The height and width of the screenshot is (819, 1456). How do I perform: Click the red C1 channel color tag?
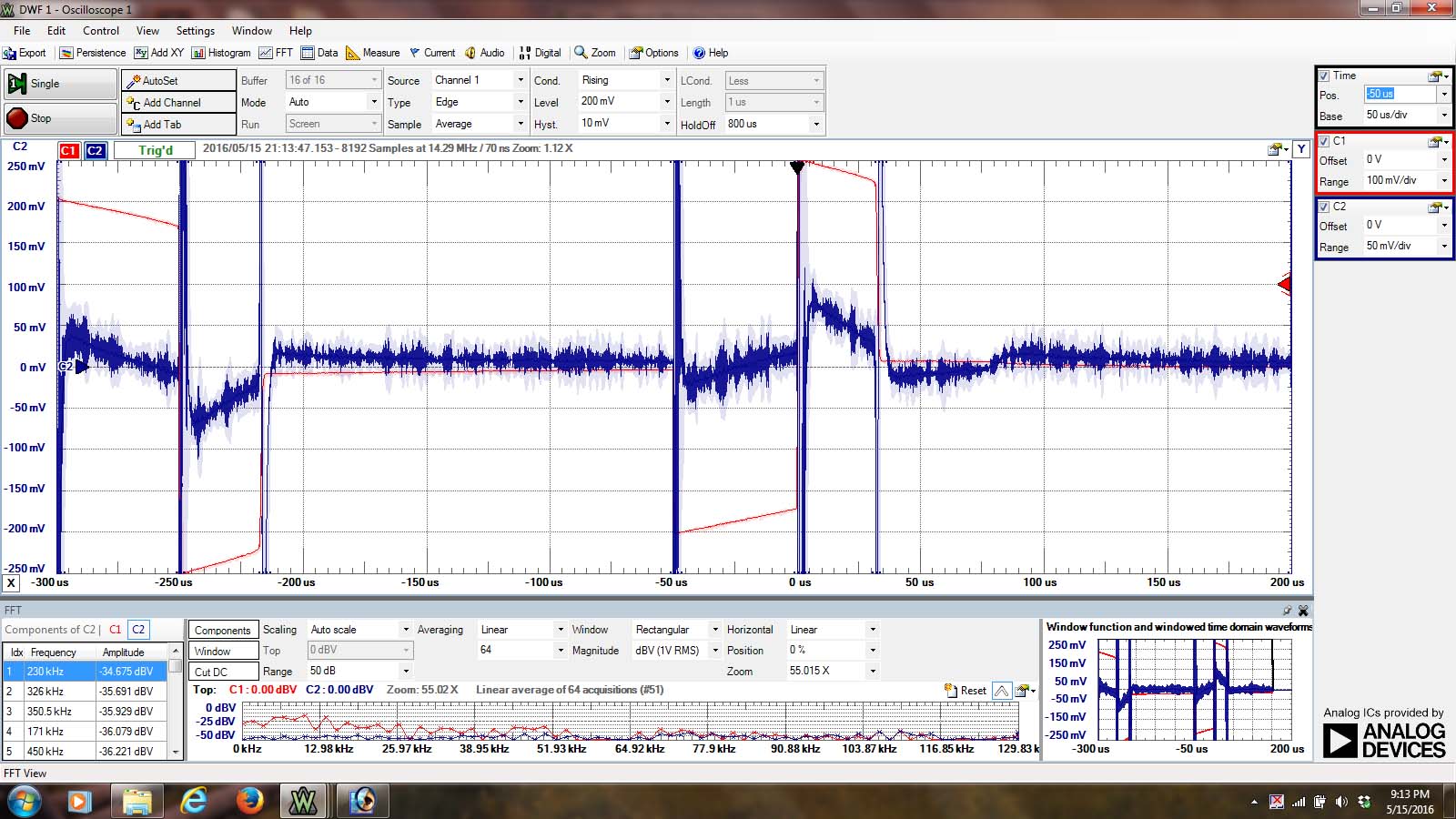click(68, 151)
